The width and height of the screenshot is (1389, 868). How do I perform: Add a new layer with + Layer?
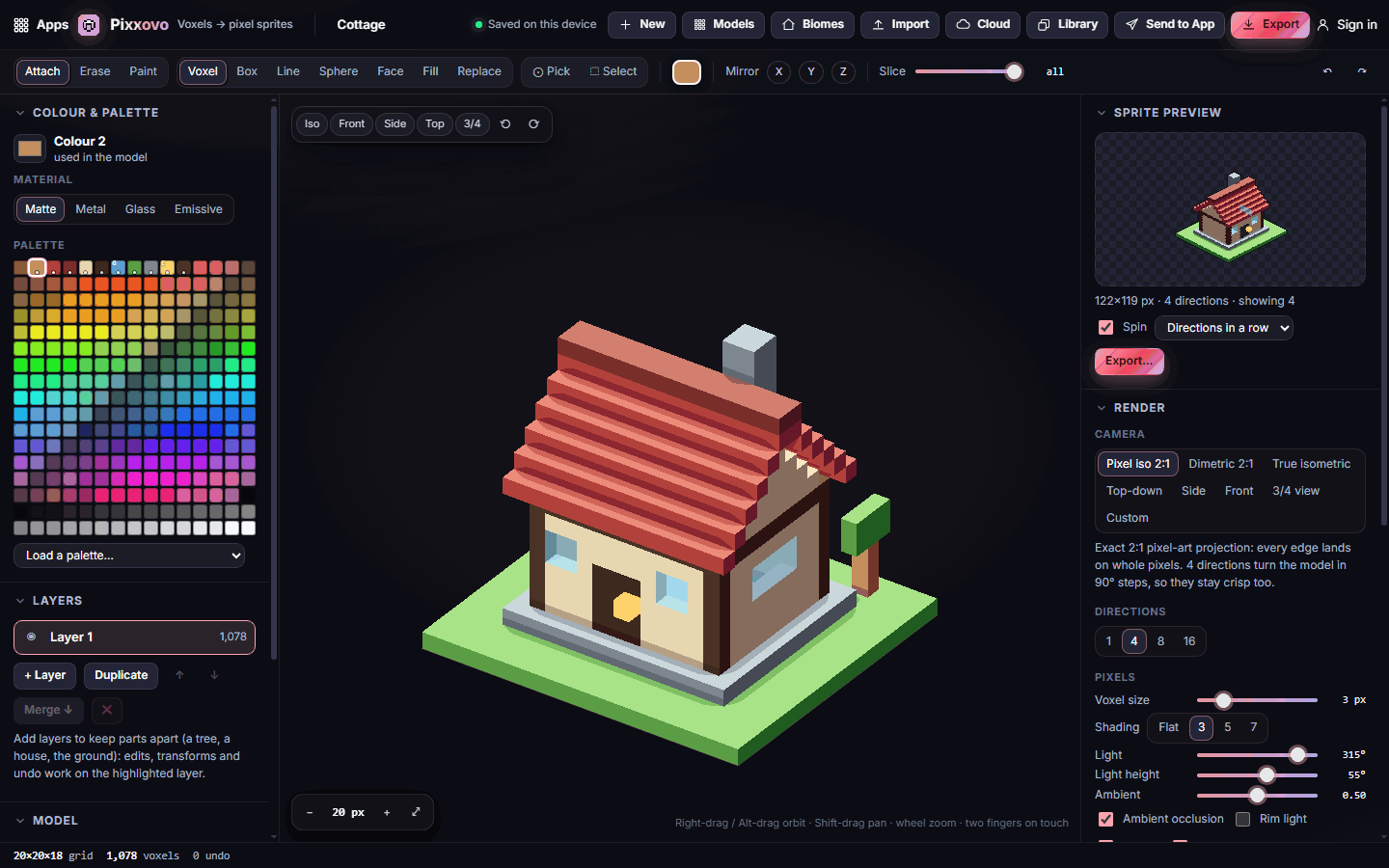pos(44,675)
